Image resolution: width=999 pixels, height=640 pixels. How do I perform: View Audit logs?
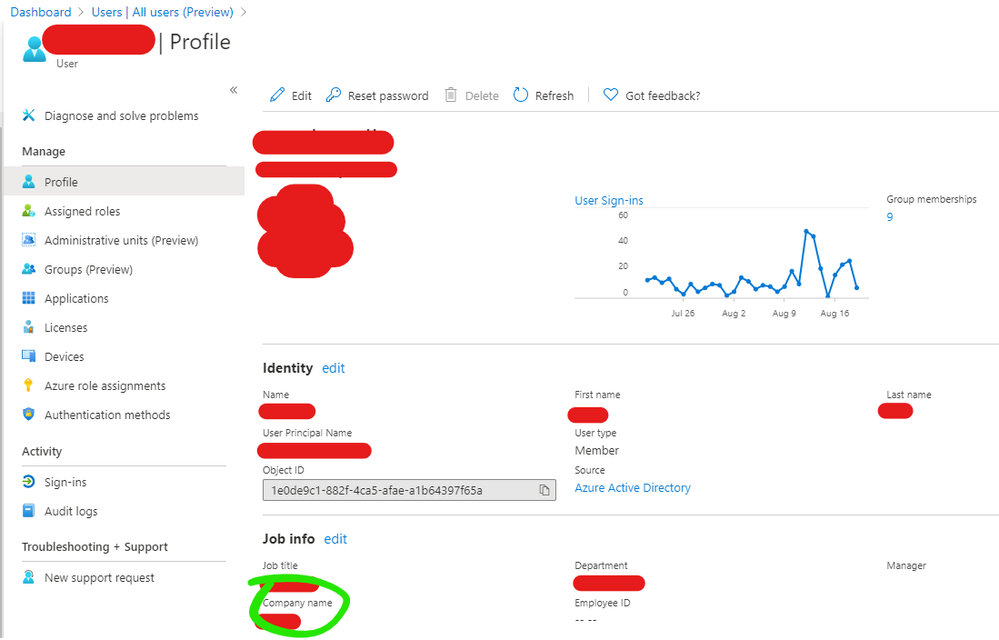click(x=71, y=511)
